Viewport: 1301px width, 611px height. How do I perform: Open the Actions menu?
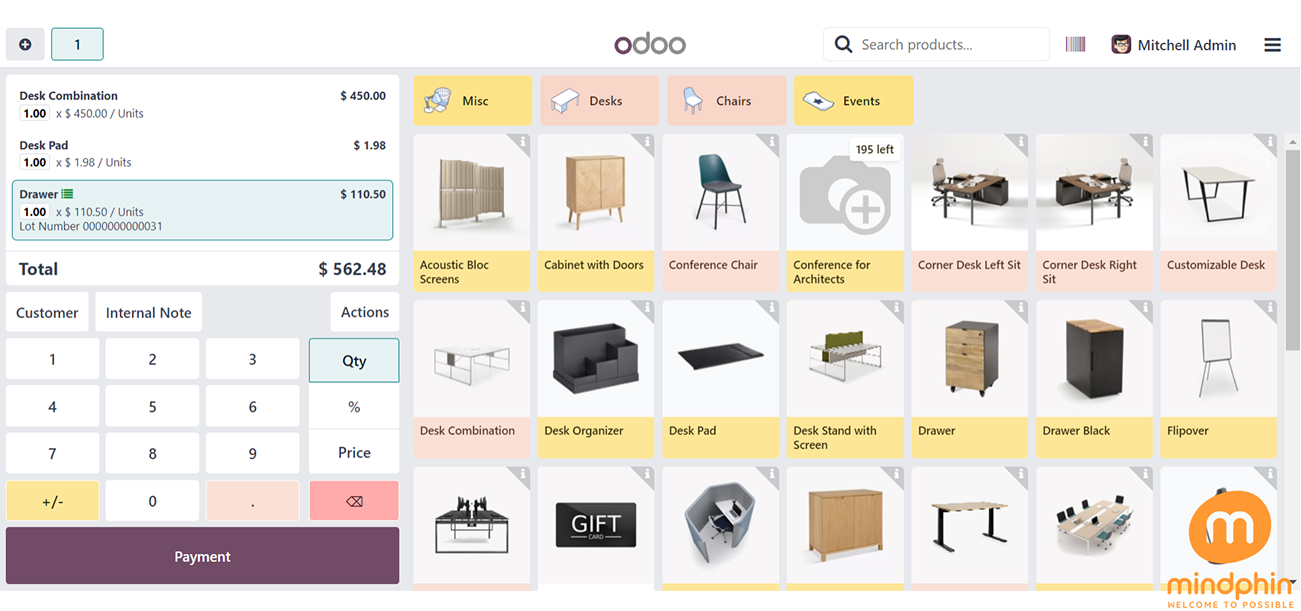point(364,312)
